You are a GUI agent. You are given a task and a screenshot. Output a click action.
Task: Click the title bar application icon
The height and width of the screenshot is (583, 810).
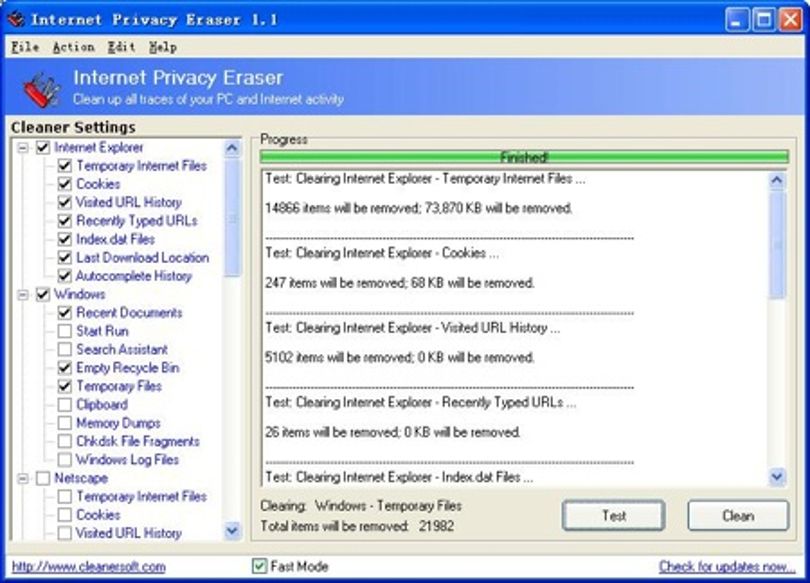pos(16,19)
